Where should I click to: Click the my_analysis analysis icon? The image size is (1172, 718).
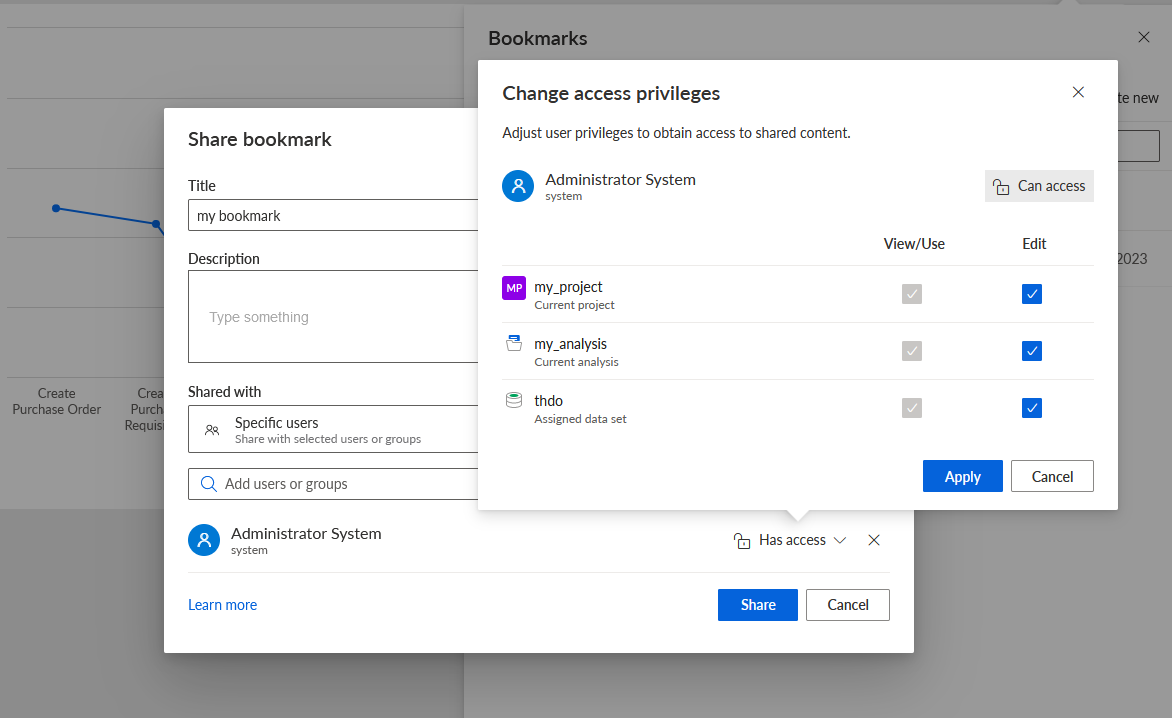[513, 343]
